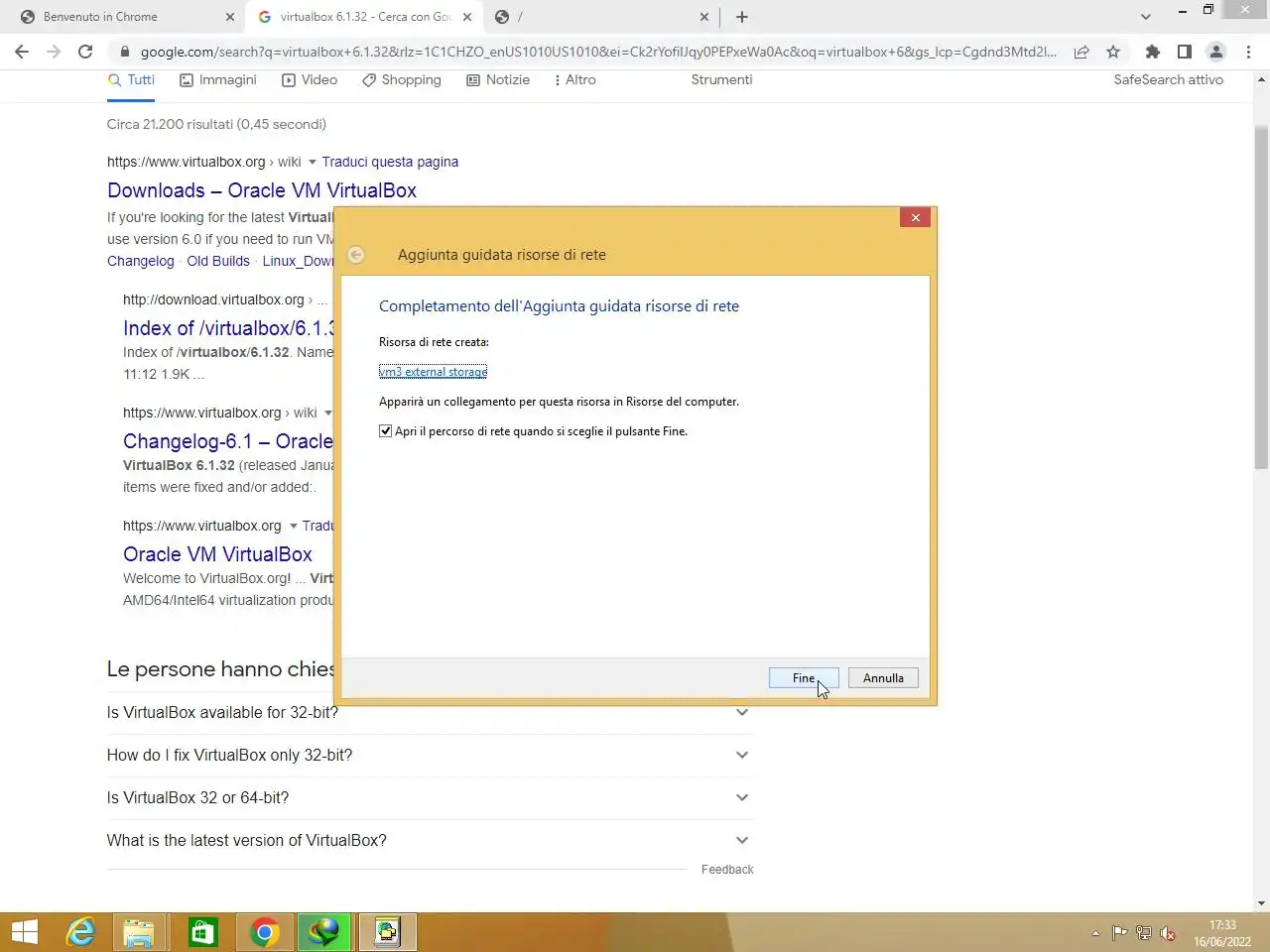Viewport: 1270px width, 952px height.
Task: Click the Fine button in the wizard
Action: [x=804, y=678]
